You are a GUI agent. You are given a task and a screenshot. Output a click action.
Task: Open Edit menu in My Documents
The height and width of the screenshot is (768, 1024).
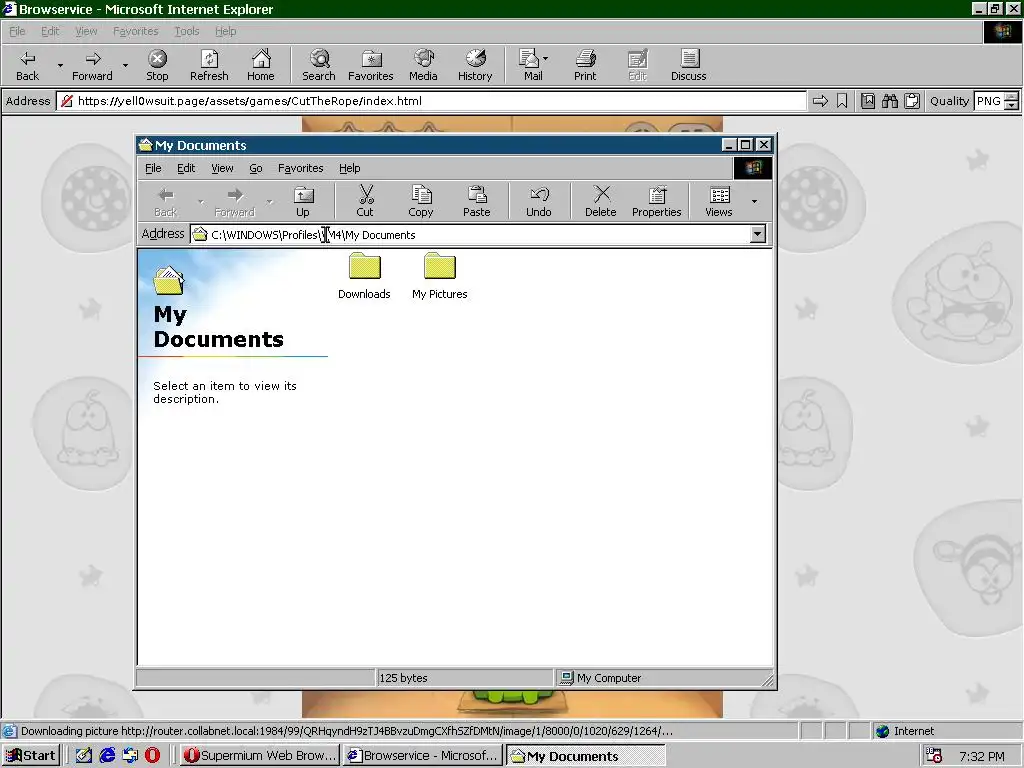[186, 168]
